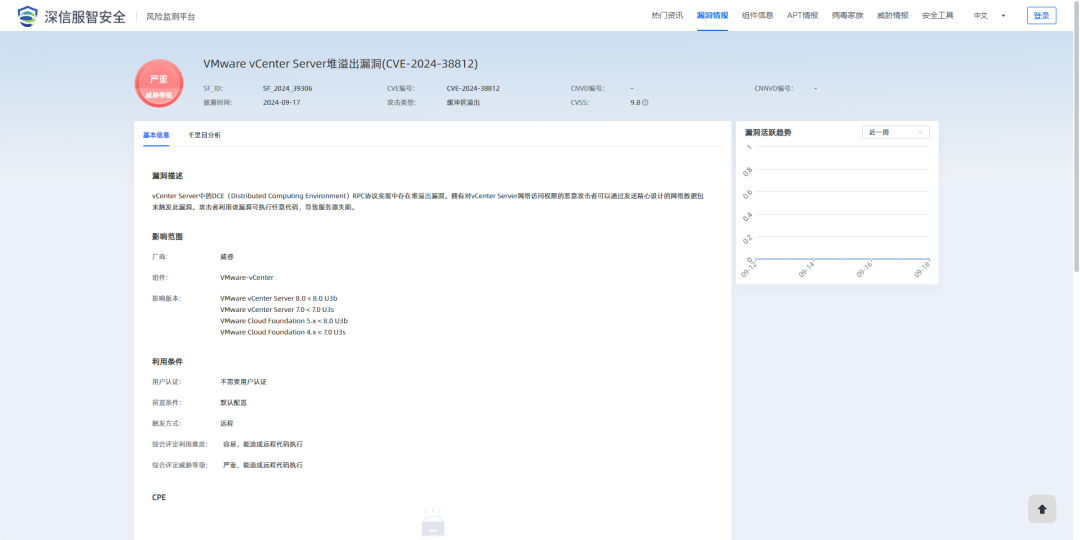Viewport: 1080px width, 540px height.
Task: Click the 09-16 label on chart axis
Action: [864, 270]
